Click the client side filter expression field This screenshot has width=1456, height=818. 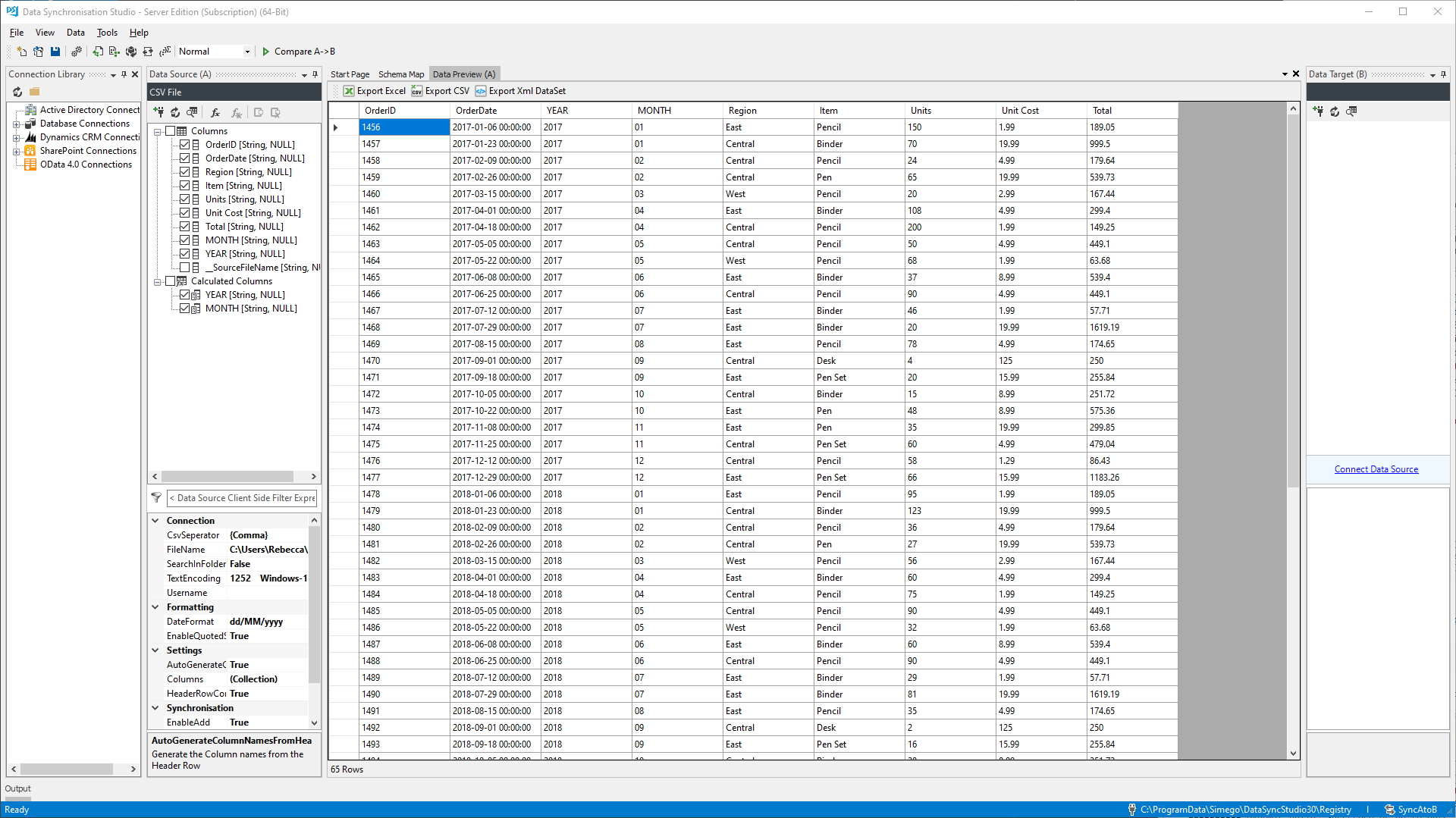coord(242,498)
